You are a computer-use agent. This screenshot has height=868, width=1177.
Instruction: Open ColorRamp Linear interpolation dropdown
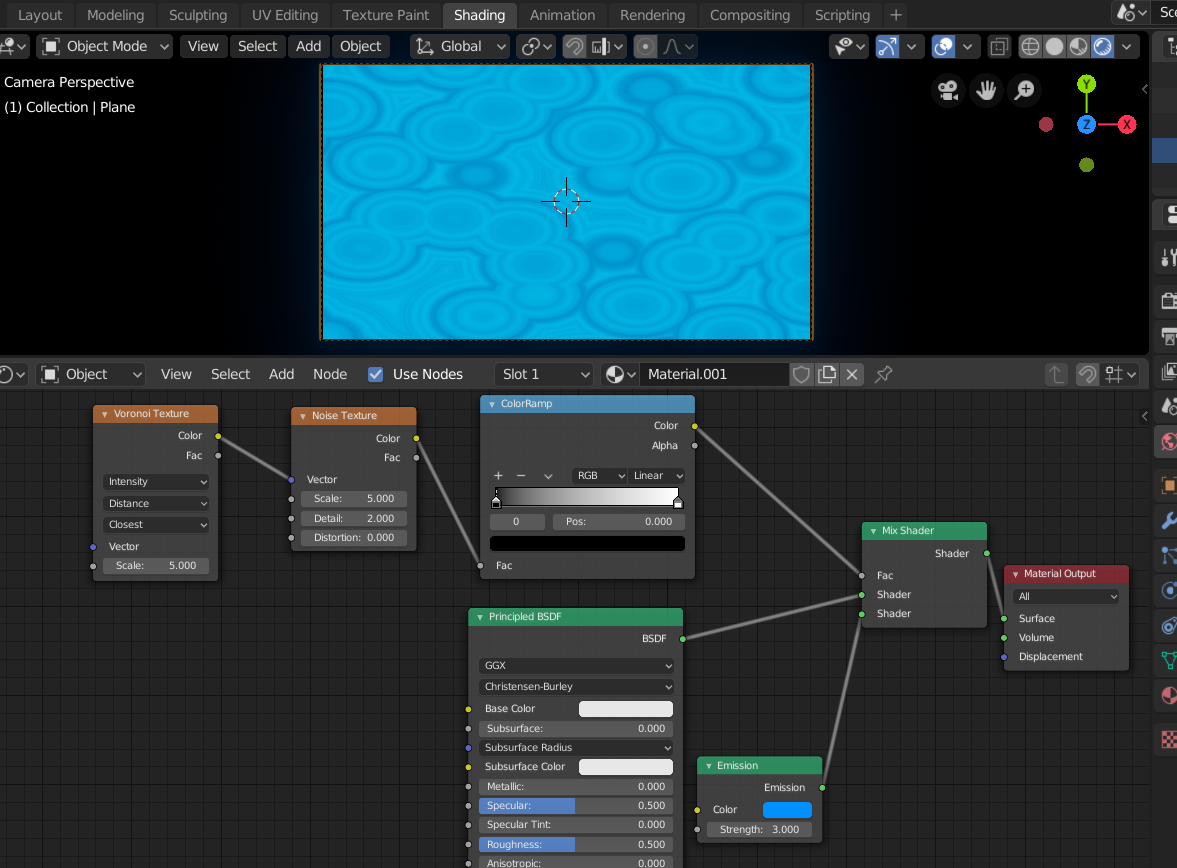click(657, 476)
